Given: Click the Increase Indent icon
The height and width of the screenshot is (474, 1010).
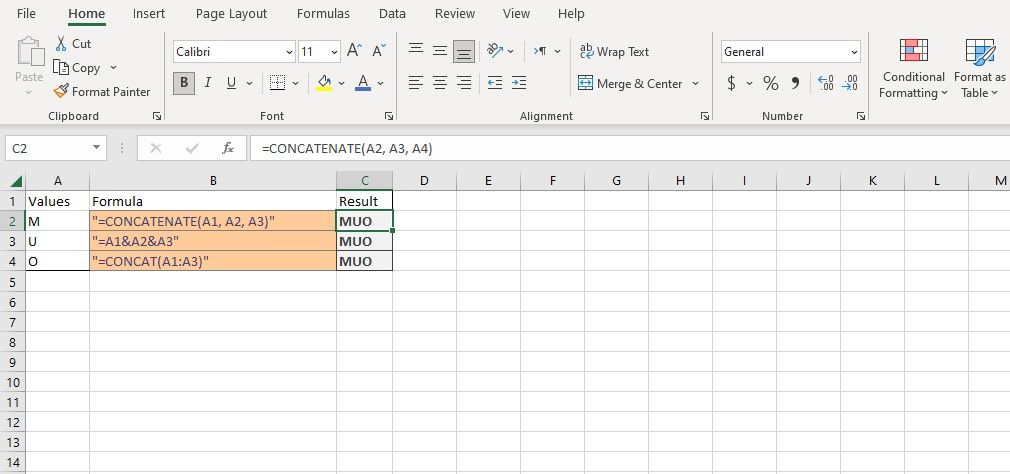Looking at the screenshot, I should (x=518, y=83).
